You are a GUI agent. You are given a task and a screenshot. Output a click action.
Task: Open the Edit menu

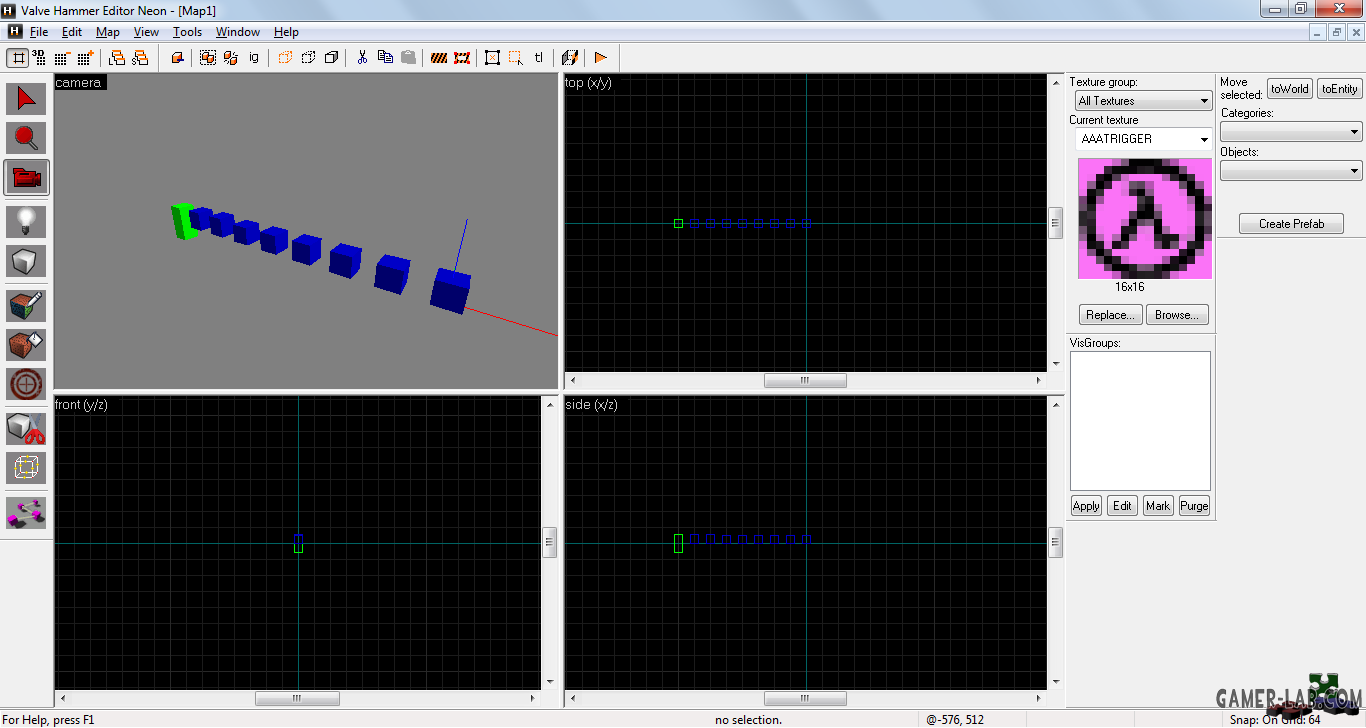72,32
